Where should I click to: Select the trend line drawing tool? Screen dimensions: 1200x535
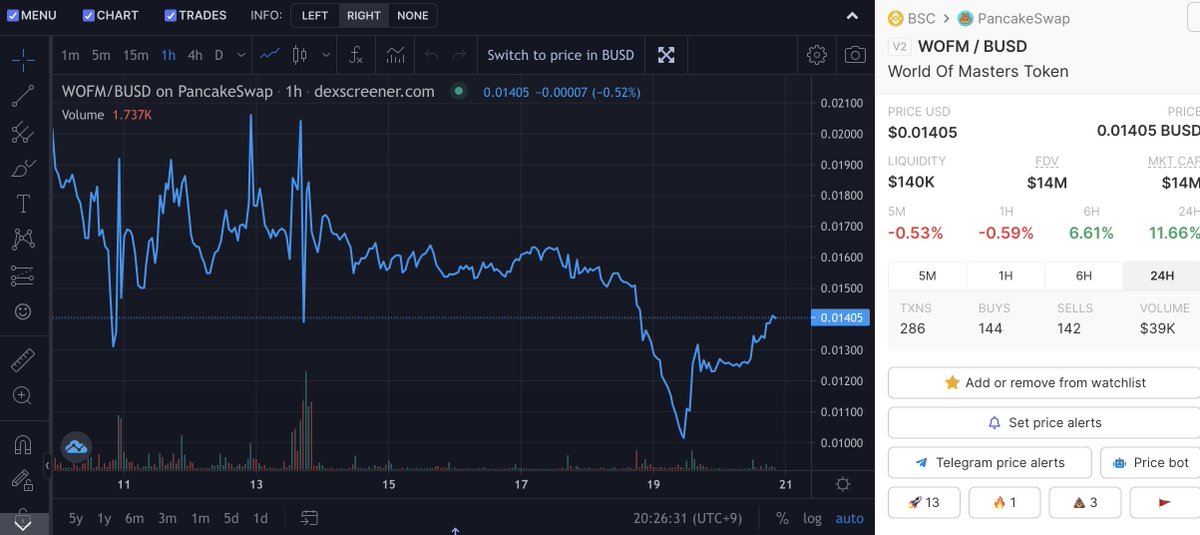[23, 96]
